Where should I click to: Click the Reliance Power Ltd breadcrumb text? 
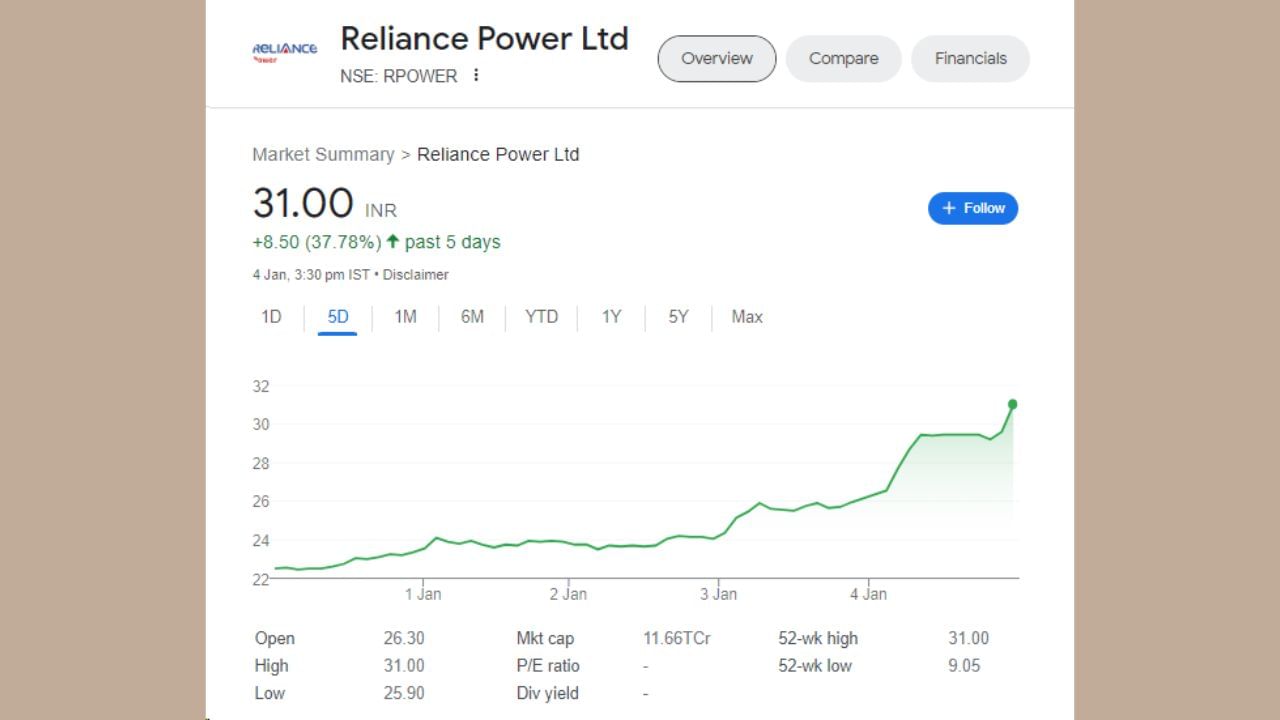(498, 154)
